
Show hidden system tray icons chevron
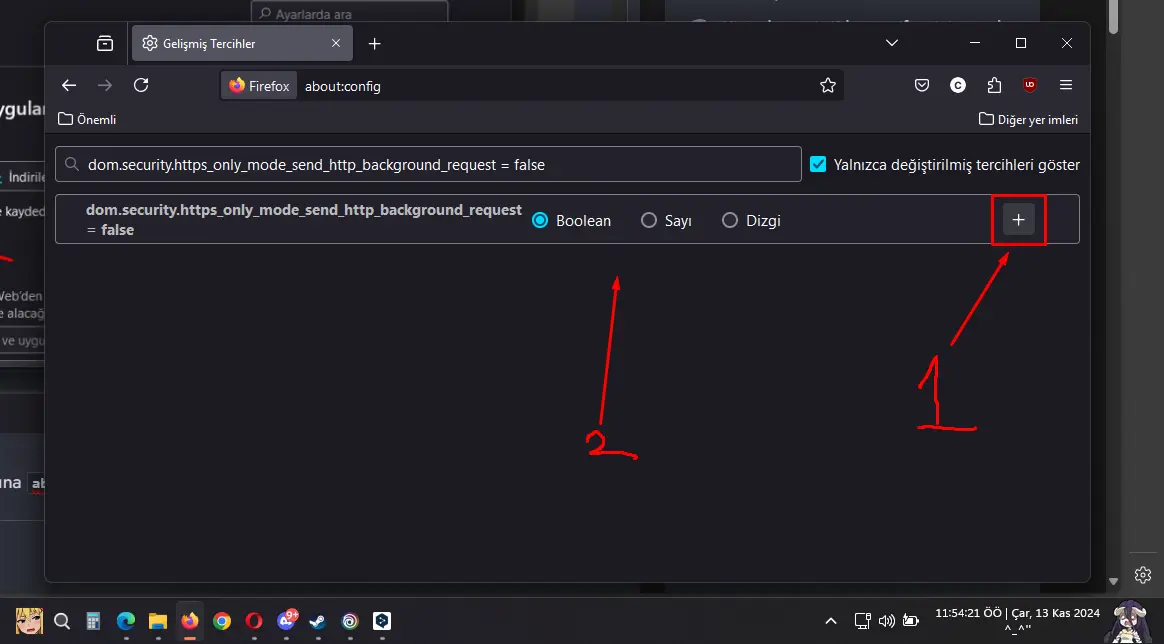pyautogui.click(x=831, y=621)
